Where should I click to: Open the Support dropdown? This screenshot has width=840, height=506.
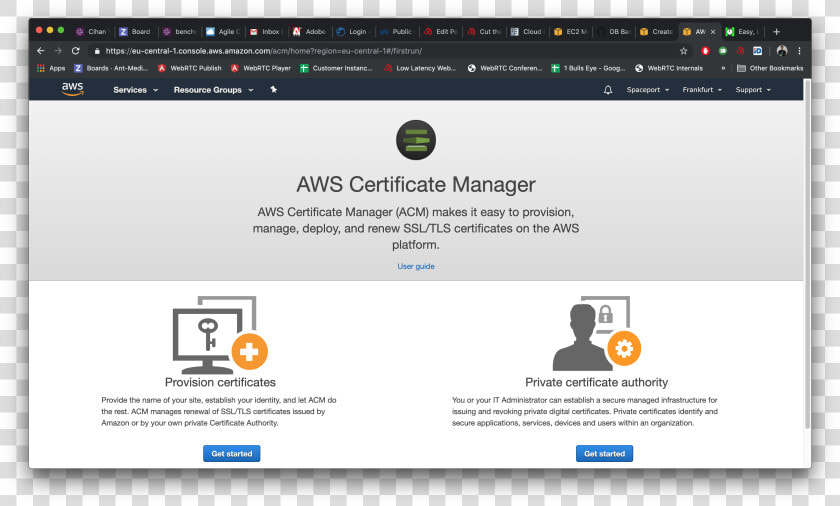pos(753,90)
